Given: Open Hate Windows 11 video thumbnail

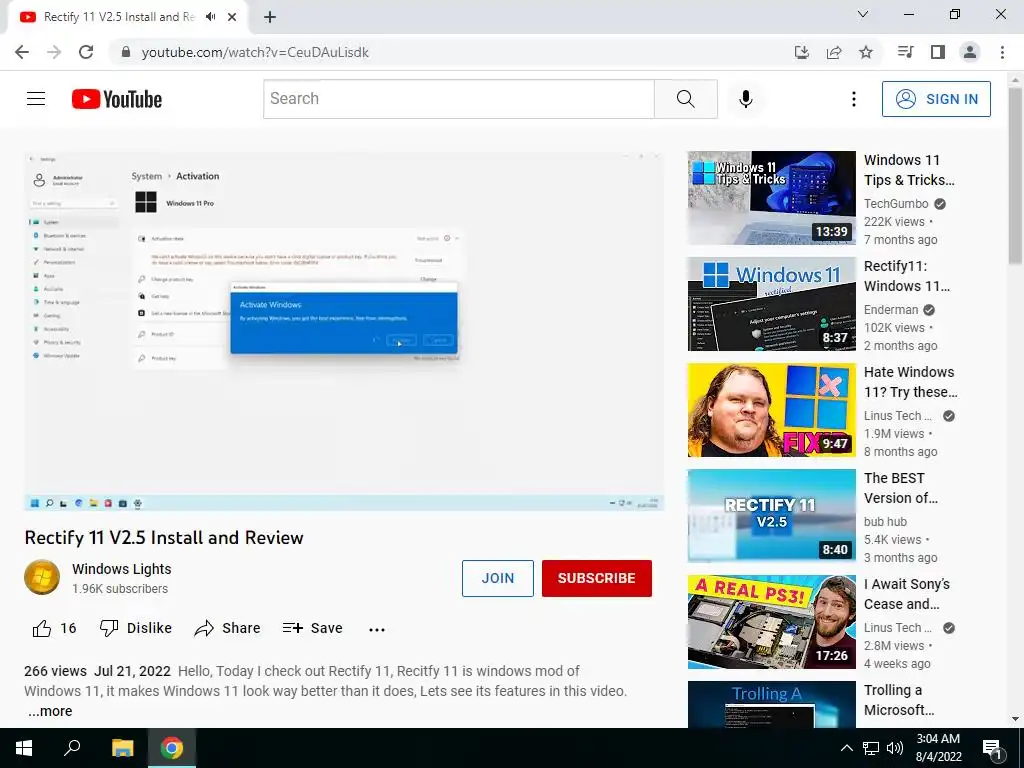Looking at the screenshot, I should [x=771, y=410].
